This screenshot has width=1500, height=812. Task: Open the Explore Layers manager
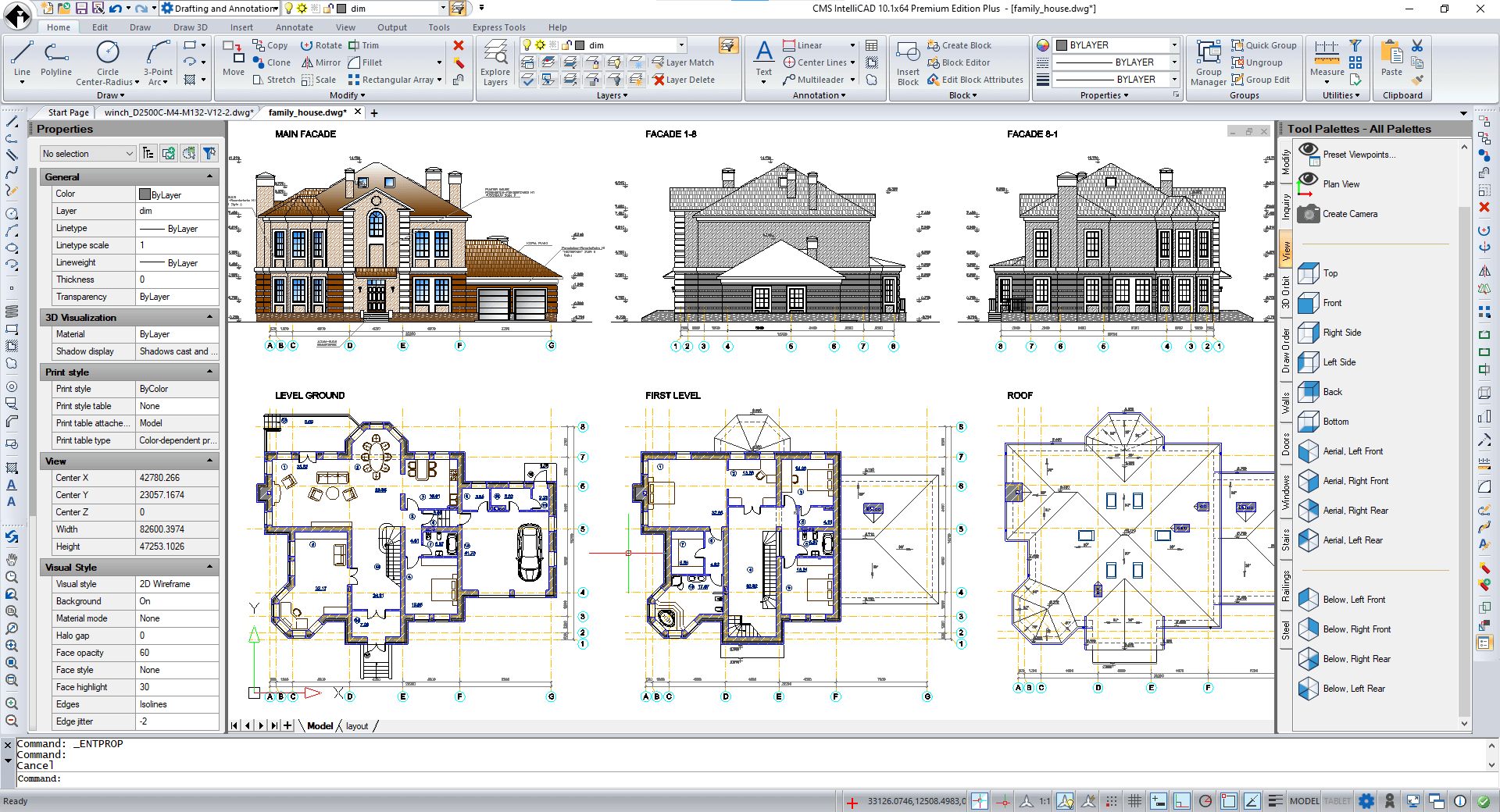click(x=495, y=64)
